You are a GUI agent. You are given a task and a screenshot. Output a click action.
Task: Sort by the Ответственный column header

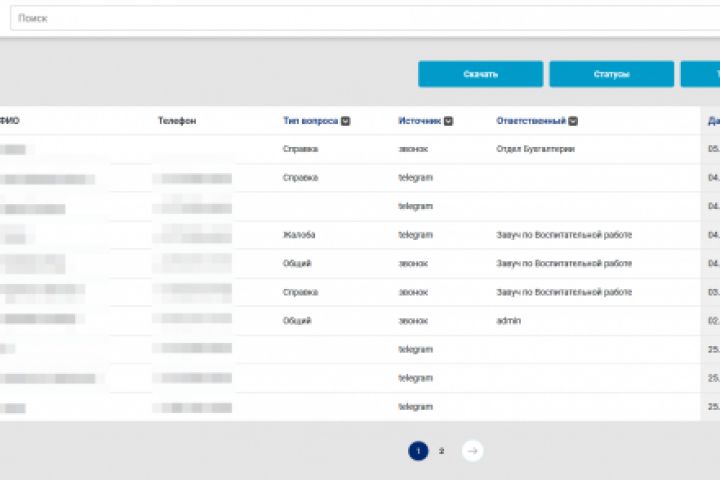coord(531,121)
